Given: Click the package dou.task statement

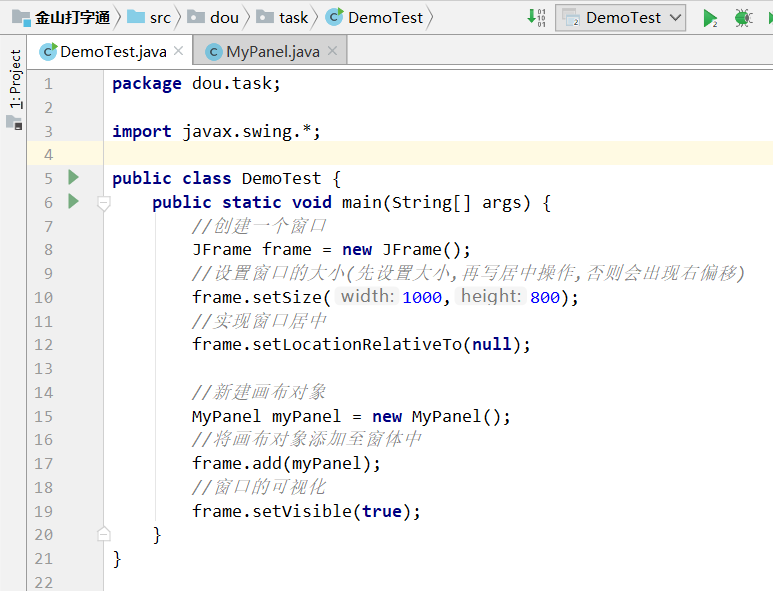Looking at the screenshot, I should point(196,84).
